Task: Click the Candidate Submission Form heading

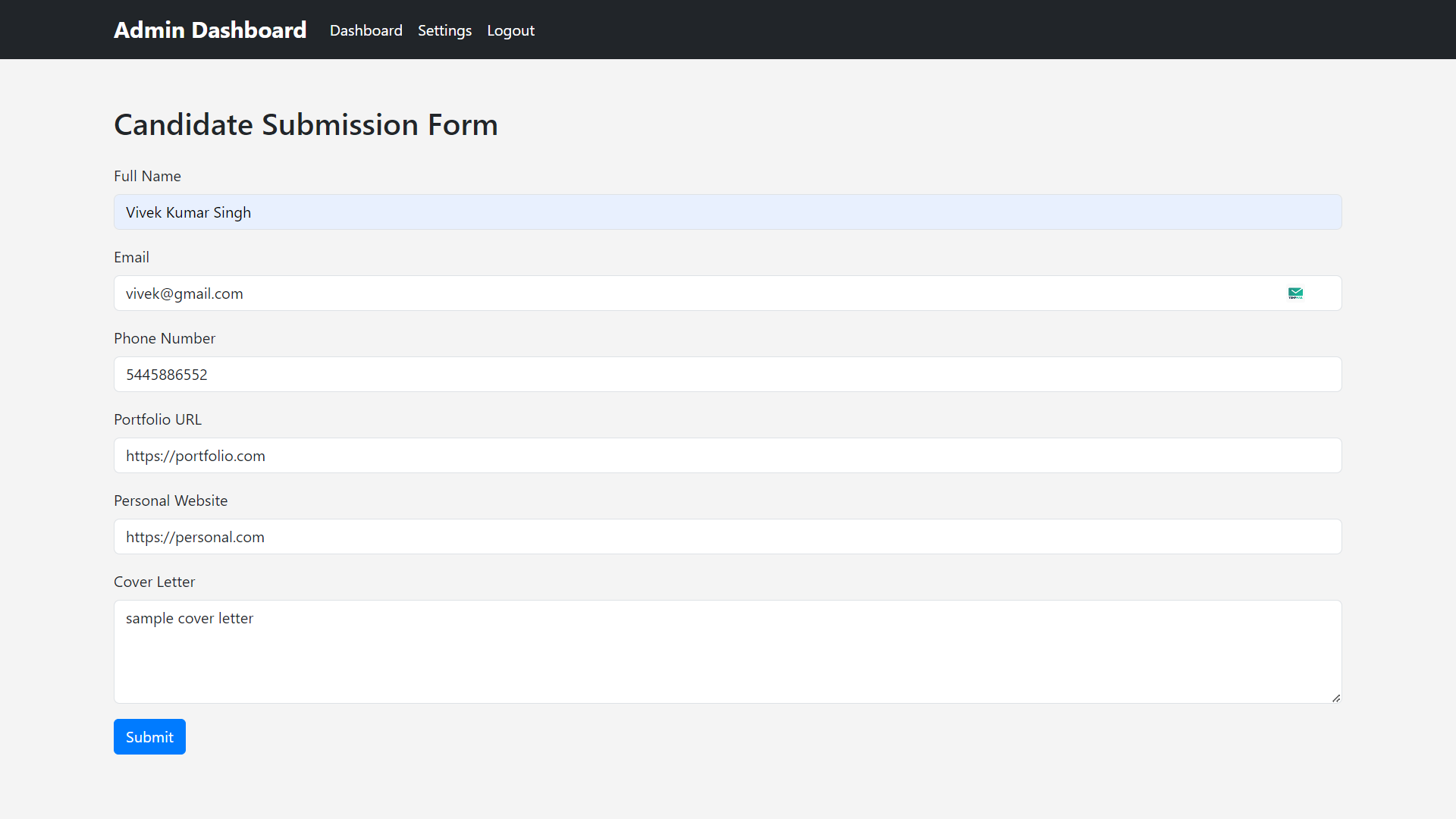Action: pyautogui.click(x=306, y=124)
